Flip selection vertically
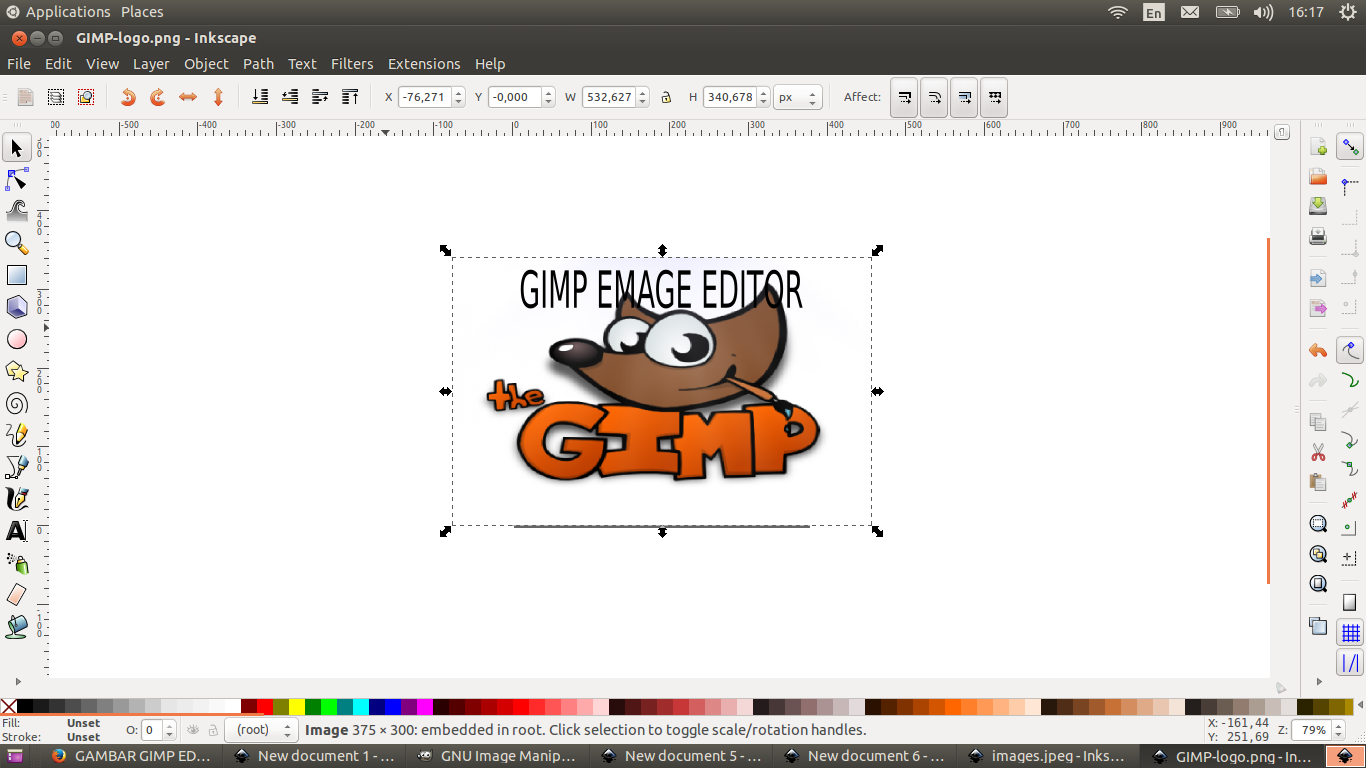This screenshot has height=768, width=1366. [x=218, y=97]
